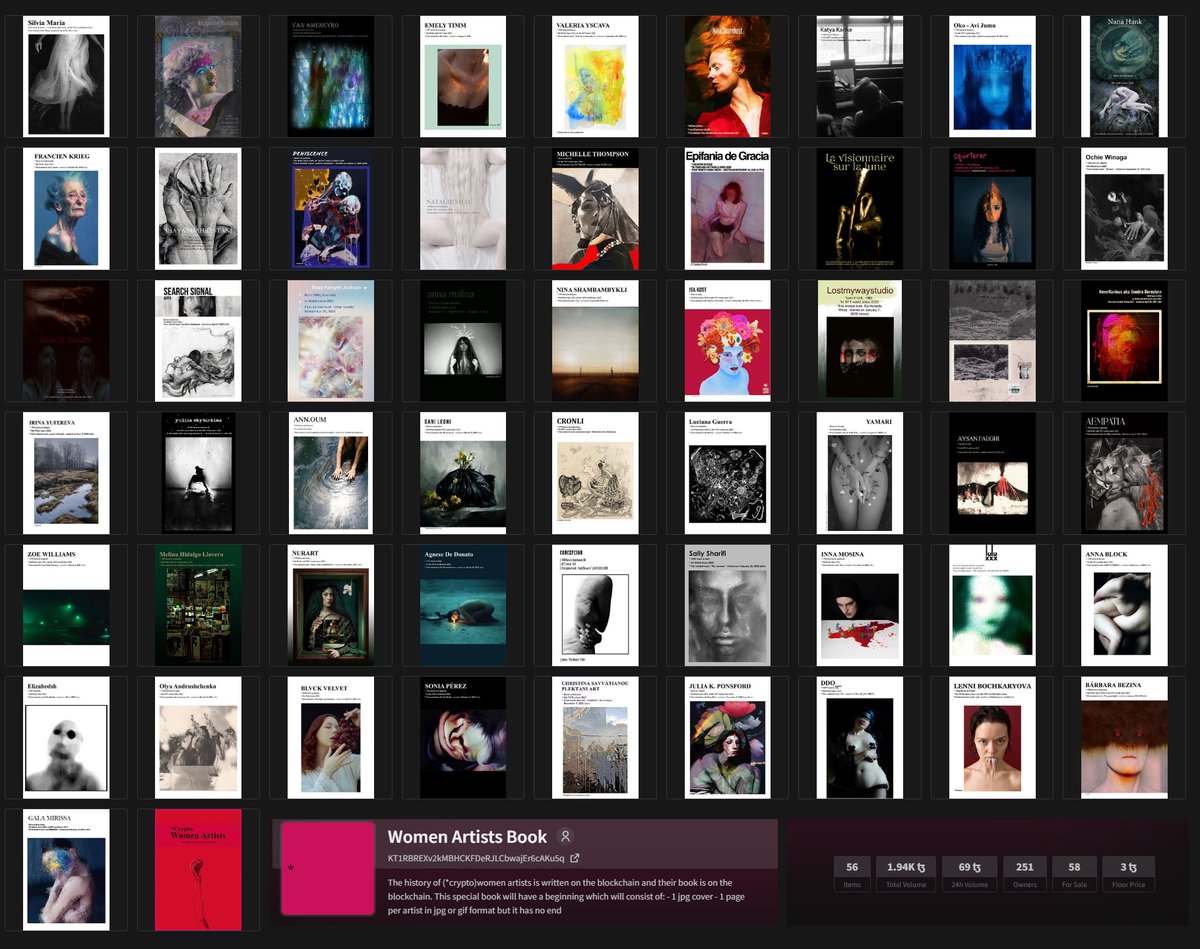The height and width of the screenshot is (949, 1200).
Task: Open the Epifania de Gracia artwork page
Action: (728, 208)
